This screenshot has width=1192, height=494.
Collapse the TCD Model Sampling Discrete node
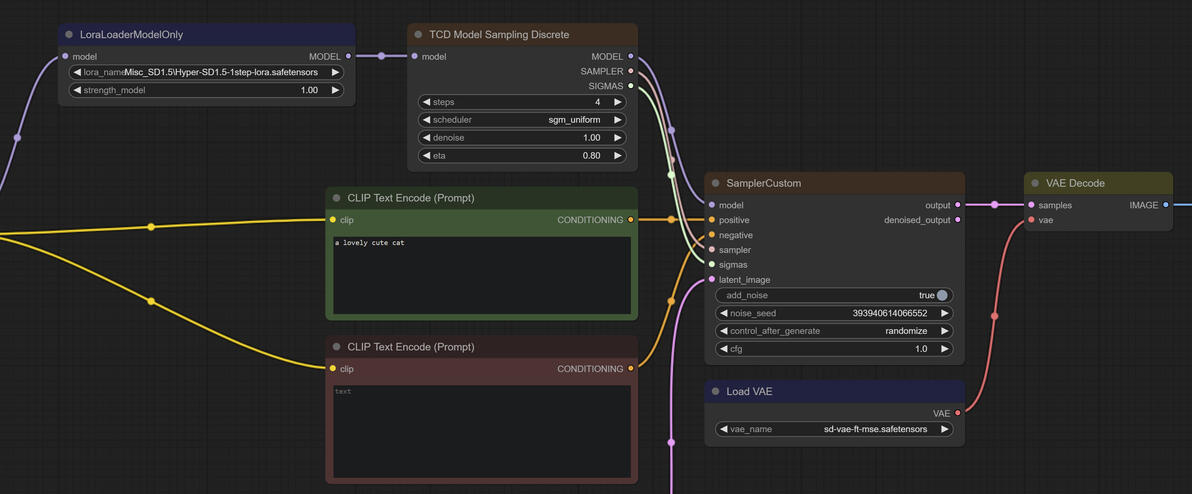tap(418, 35)
